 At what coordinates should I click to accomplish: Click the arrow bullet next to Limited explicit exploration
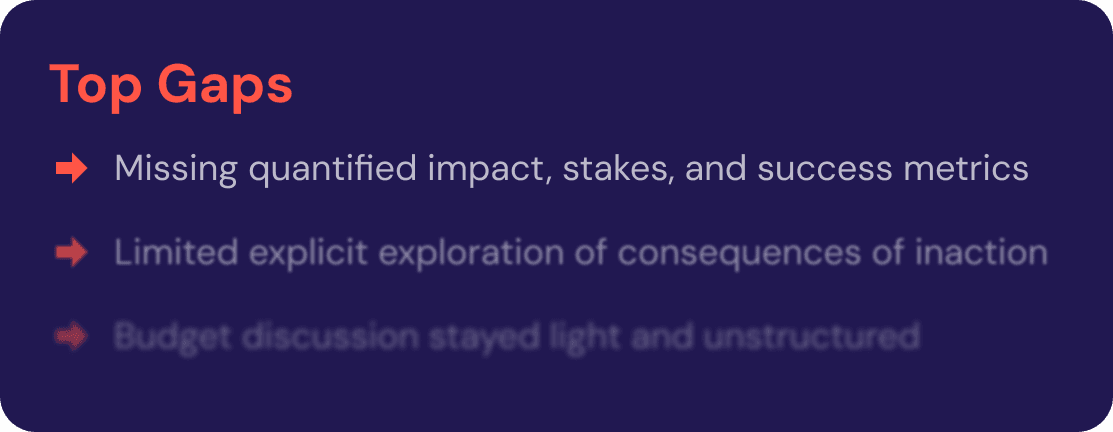(72, 253)
